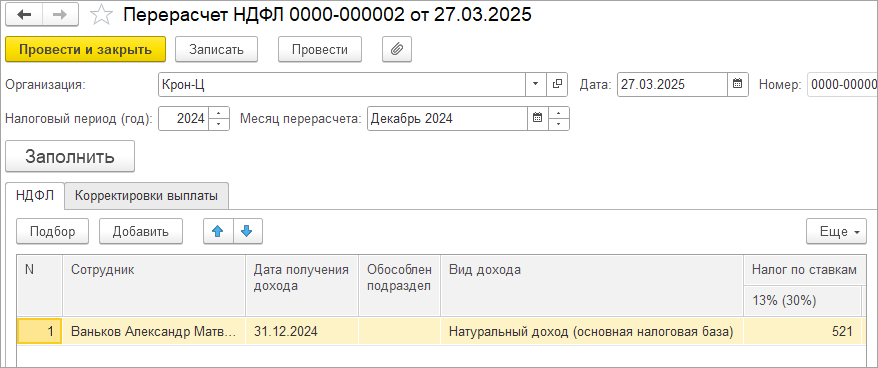This screenshot has height=368, width=878.
Task: Open the Еще dropdown menu
Action: pos(837,231)
